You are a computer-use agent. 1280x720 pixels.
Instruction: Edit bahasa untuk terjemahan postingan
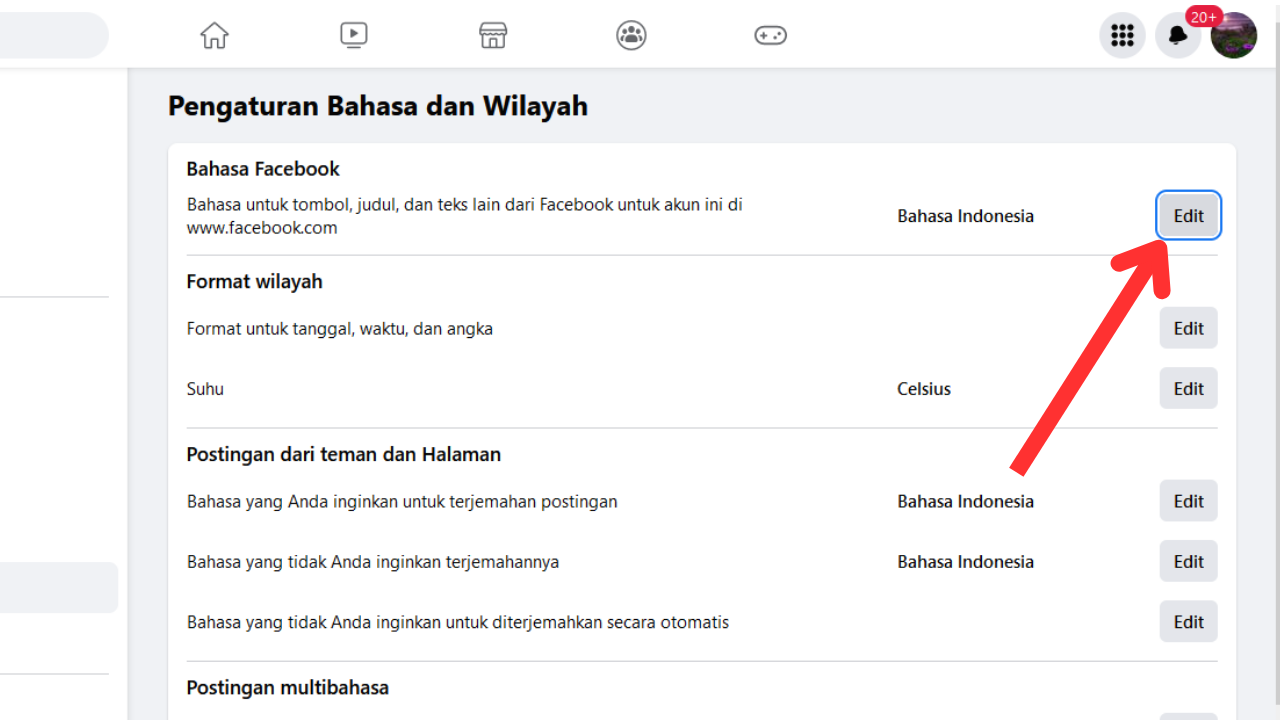click(x=1188, y=501)
